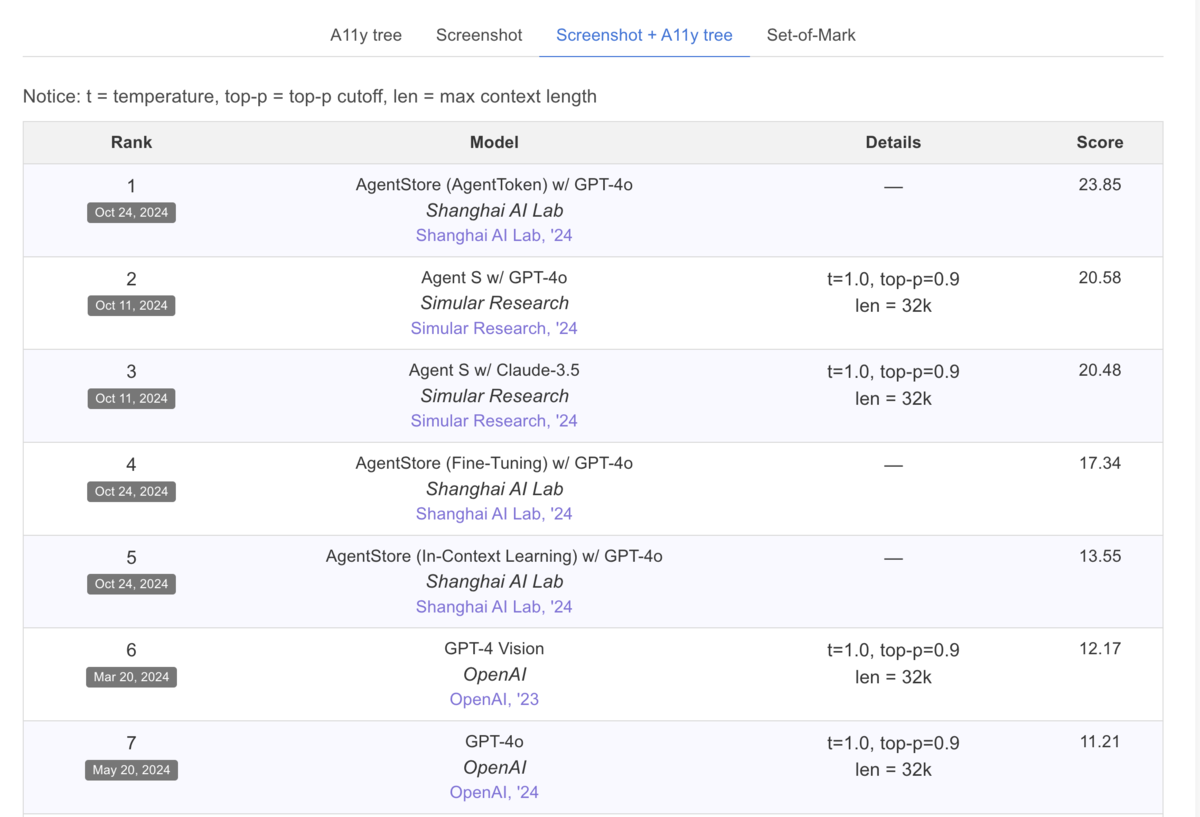Click the Oct 24, 2024 badge under rank 1
The width and height of the screenshot is (1200, 817).
click(131, 212)
